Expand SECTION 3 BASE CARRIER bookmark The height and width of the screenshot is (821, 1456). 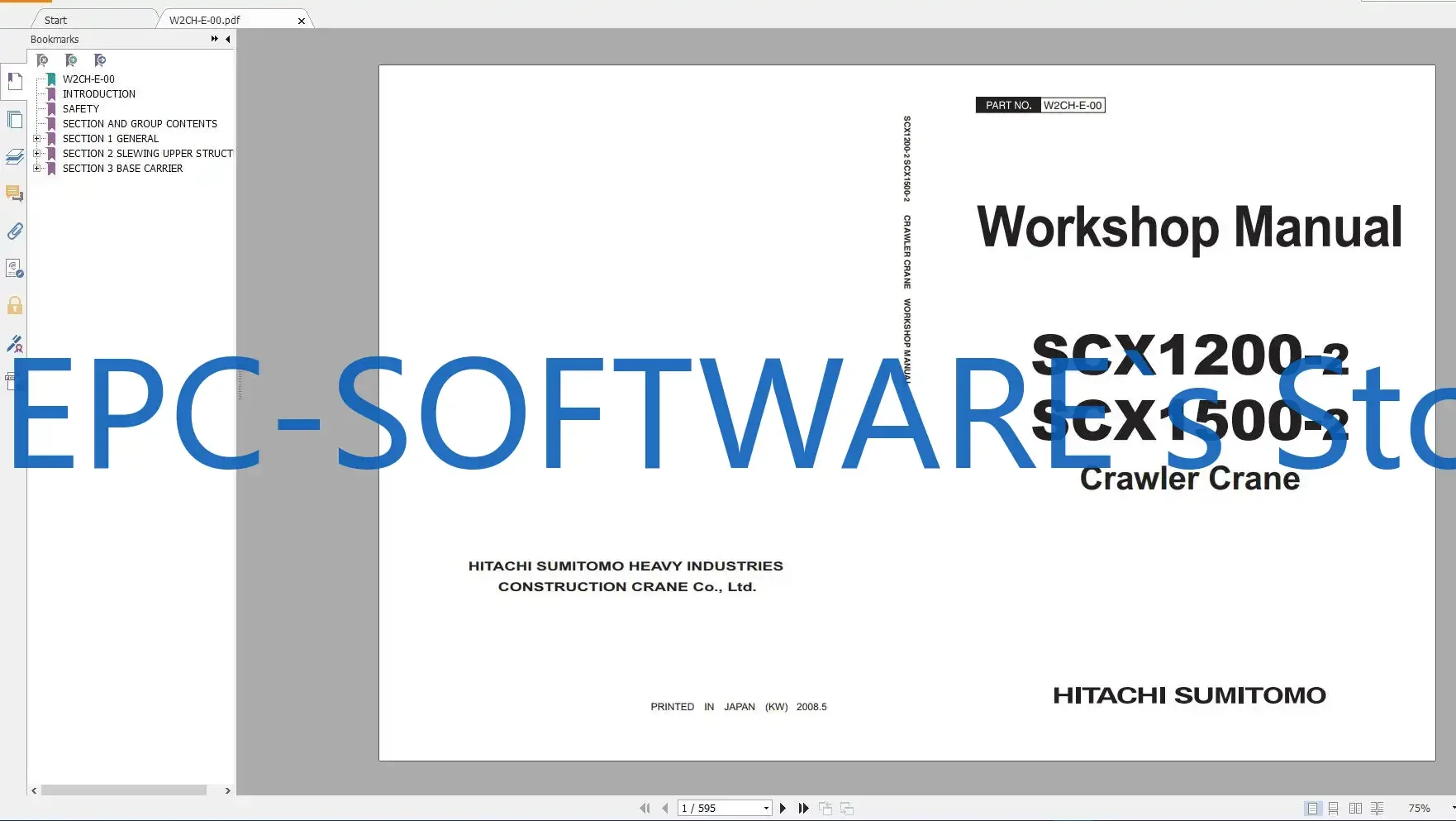(36, 169)
